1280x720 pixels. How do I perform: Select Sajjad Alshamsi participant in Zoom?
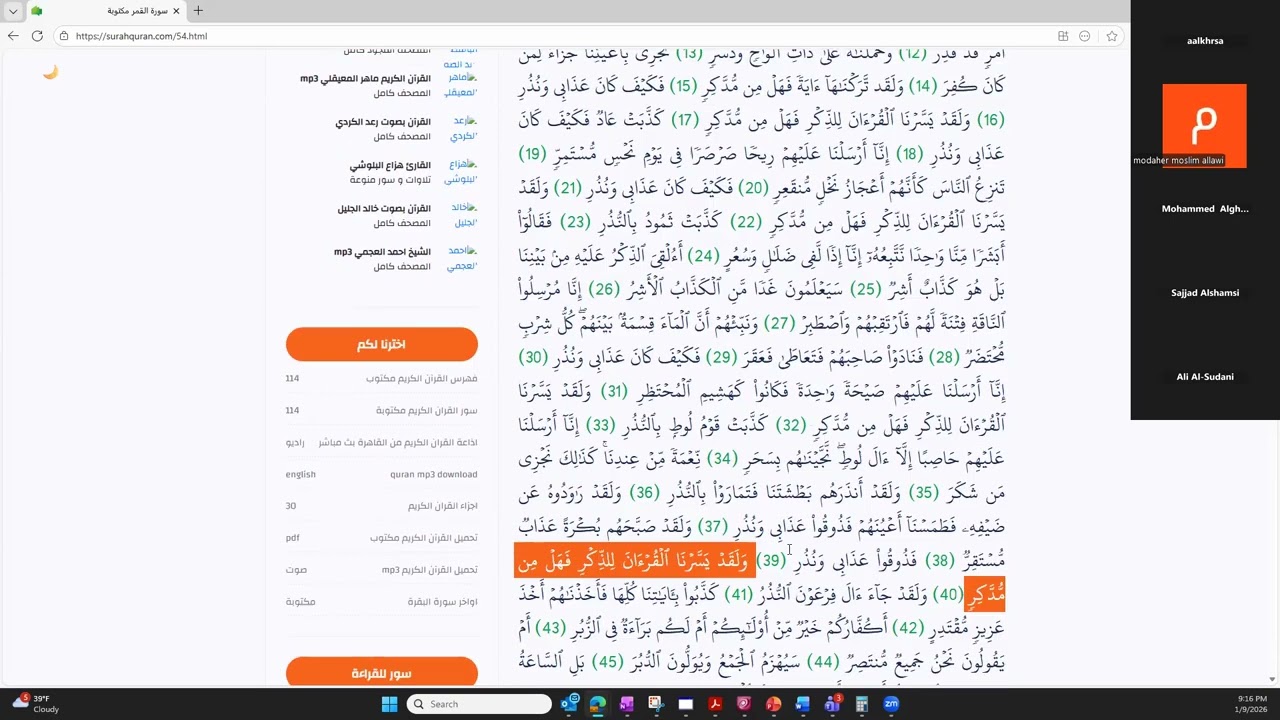pos(1205,293)
